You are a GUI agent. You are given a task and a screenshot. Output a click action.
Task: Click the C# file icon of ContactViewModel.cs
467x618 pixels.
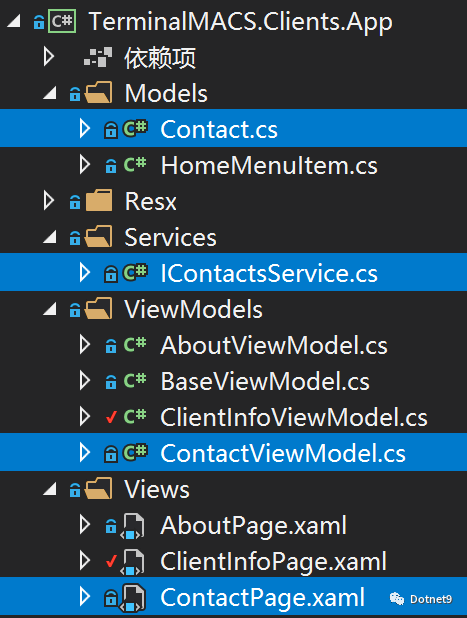135,452
